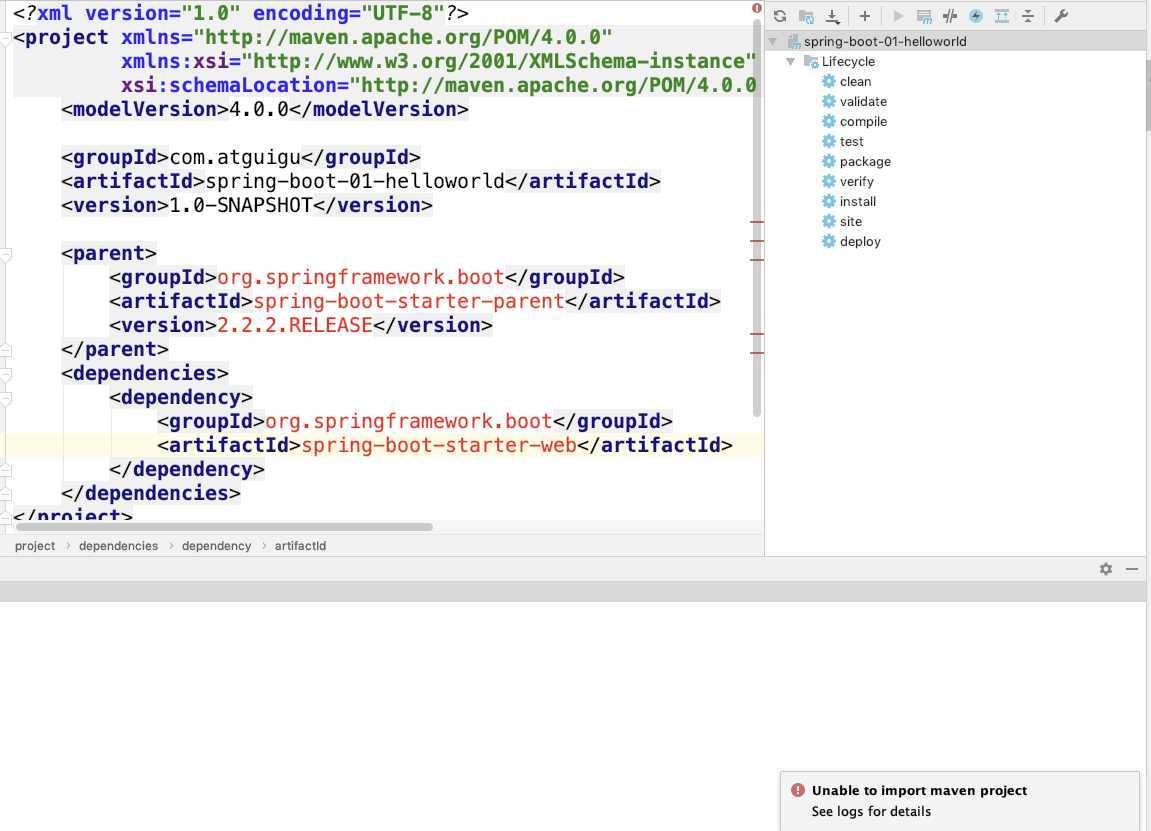Click 'artifactId' in the breadcrumb bar
This screenshot has height=831, width=1151.
[x=300, y=546]
